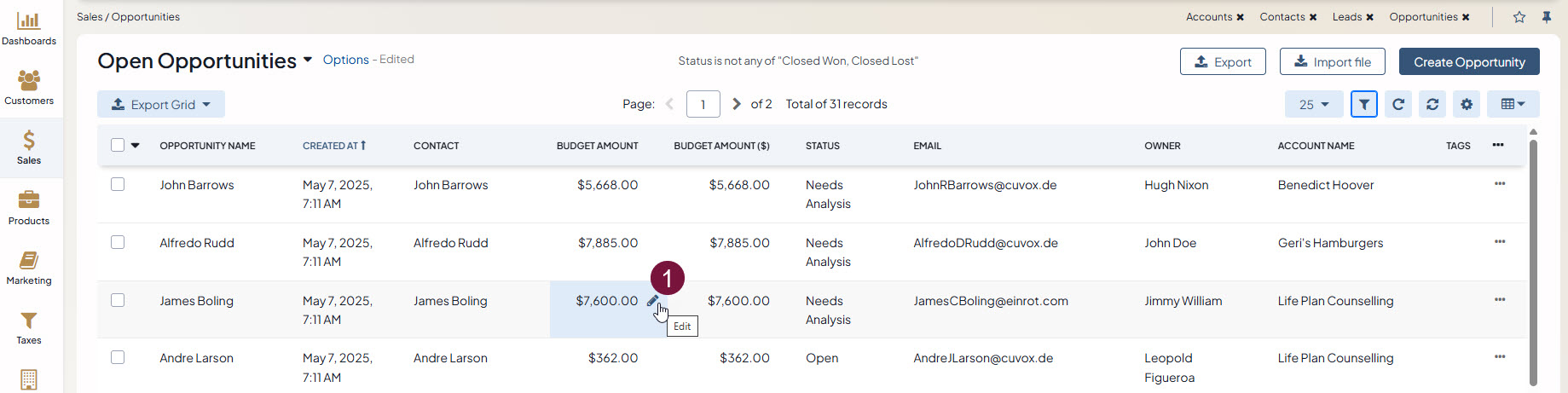This screenshot has width=1568, height=393.
Task: Click the Import file button
Action: coord(1332,62)
